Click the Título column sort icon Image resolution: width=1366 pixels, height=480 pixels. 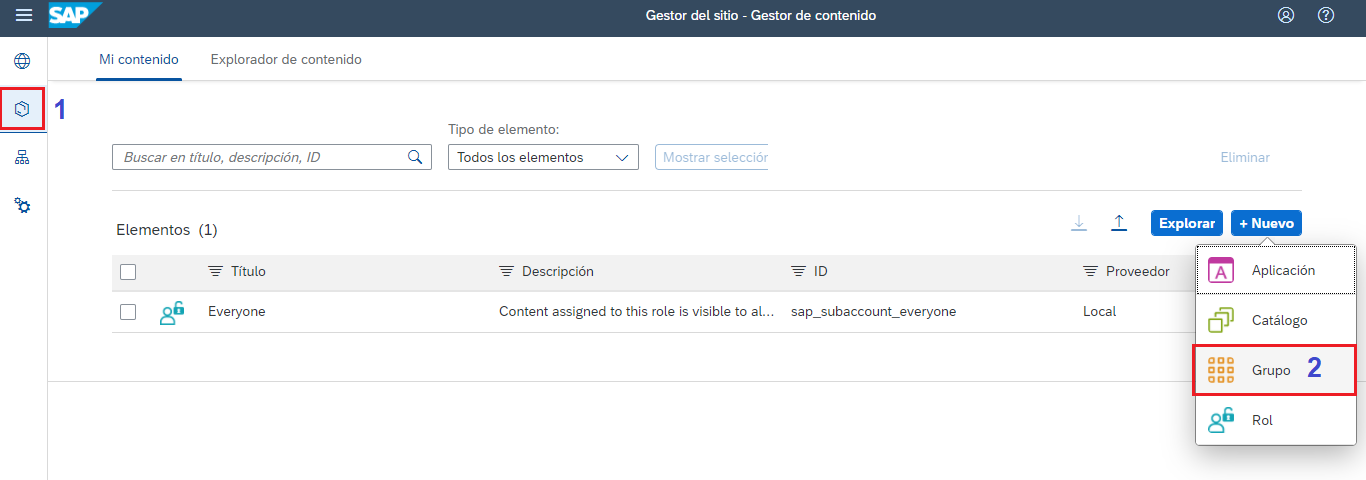coord(215,271)
